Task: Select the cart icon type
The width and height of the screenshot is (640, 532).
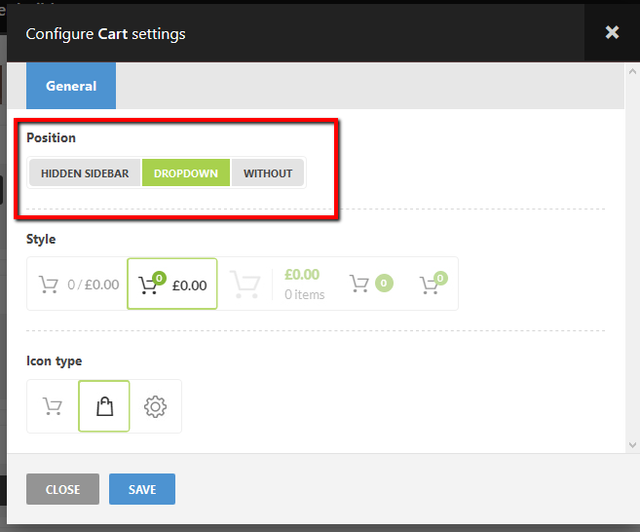Action: 53,406
